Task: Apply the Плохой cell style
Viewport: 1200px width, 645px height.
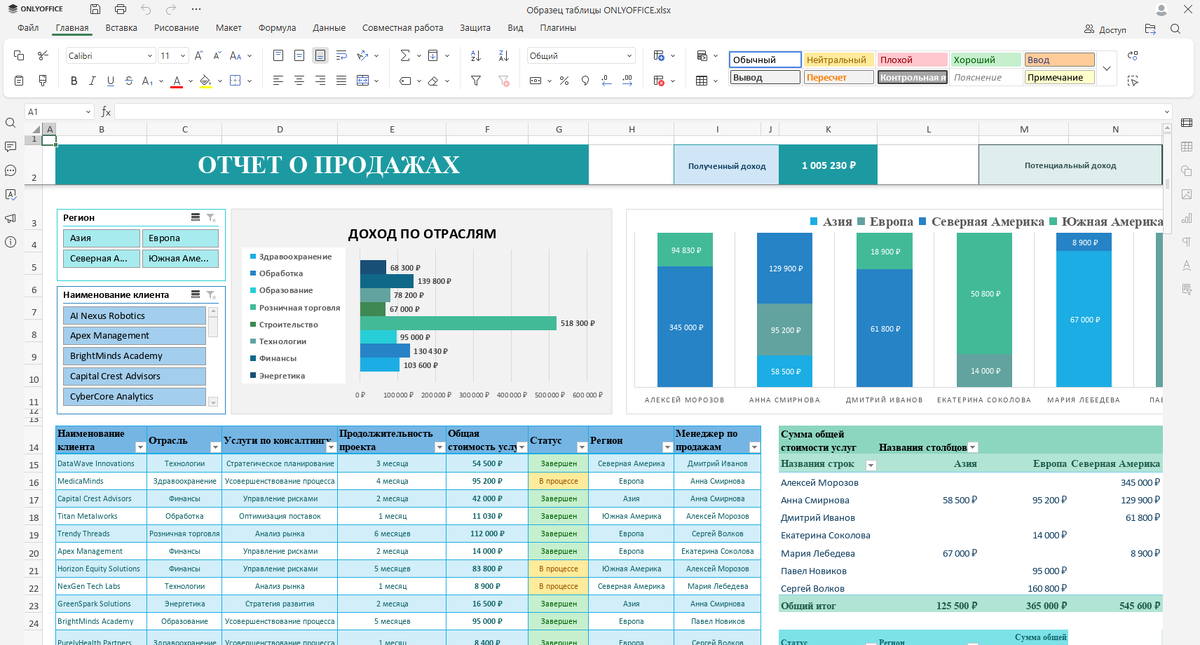Action: tap(912, 60)
